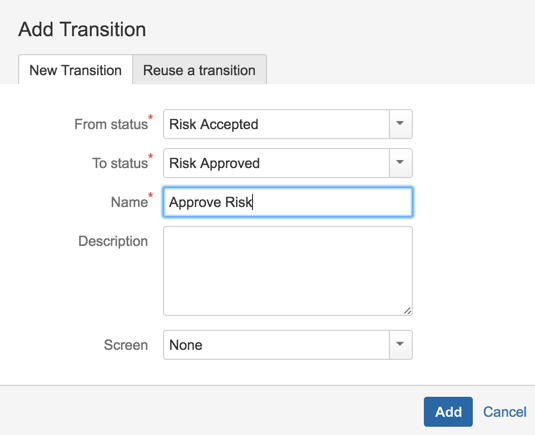This screenshot has height=435, width=535.
Task: Click the Screen label
Action: pos(126,345)
